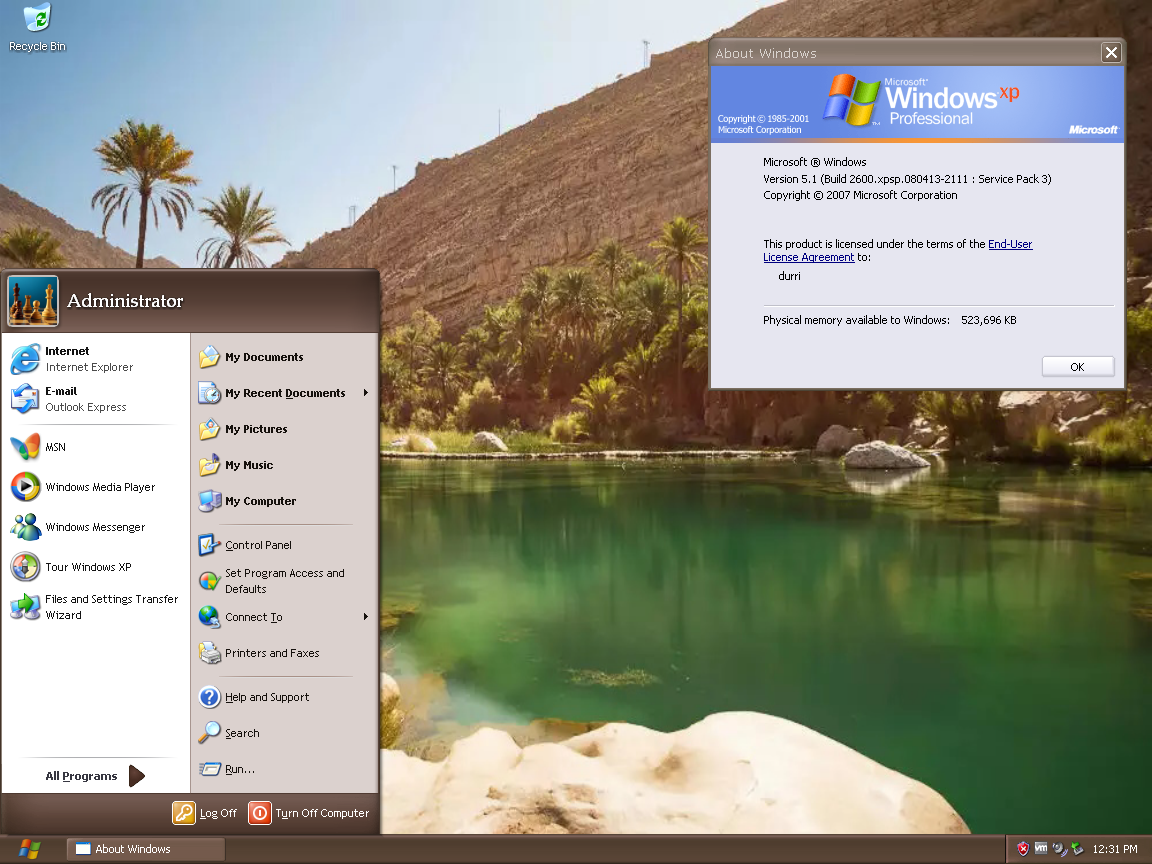This screenshot has width=1152, height=864.
Task: Open the volume speaker icon in tray
Action: [1057, 849]
